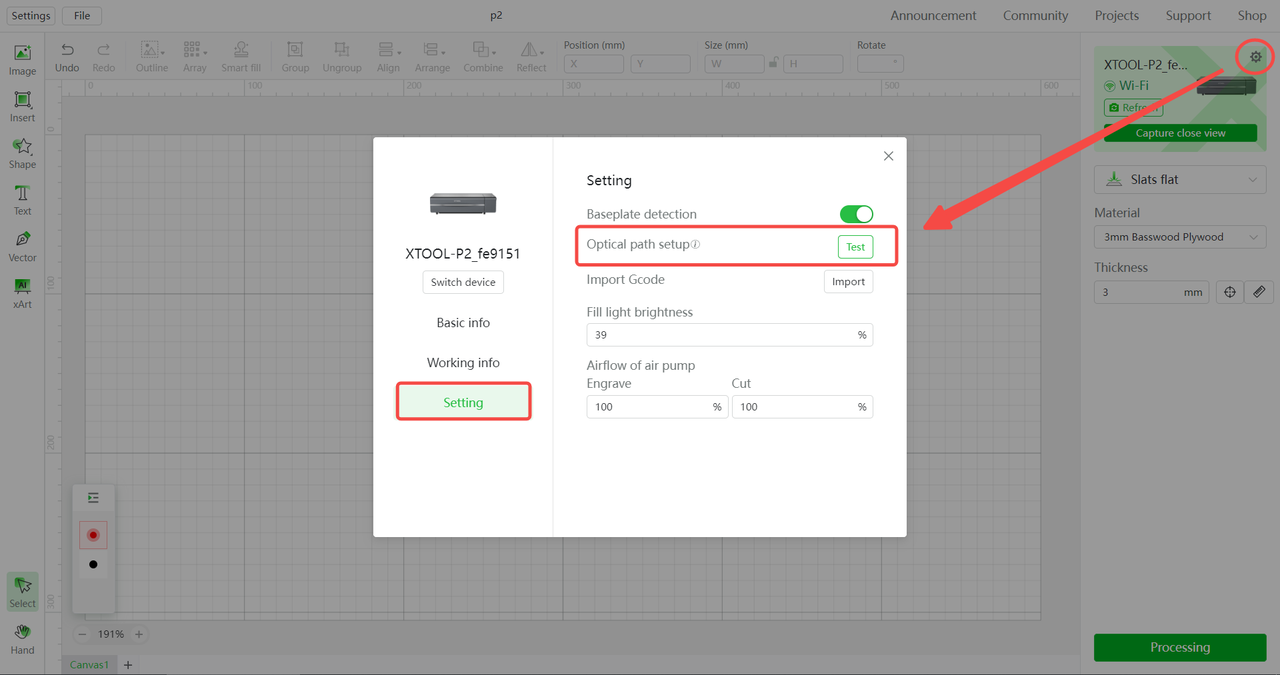
Task: Click the Size W input field
Action: [x=735, y=63]
